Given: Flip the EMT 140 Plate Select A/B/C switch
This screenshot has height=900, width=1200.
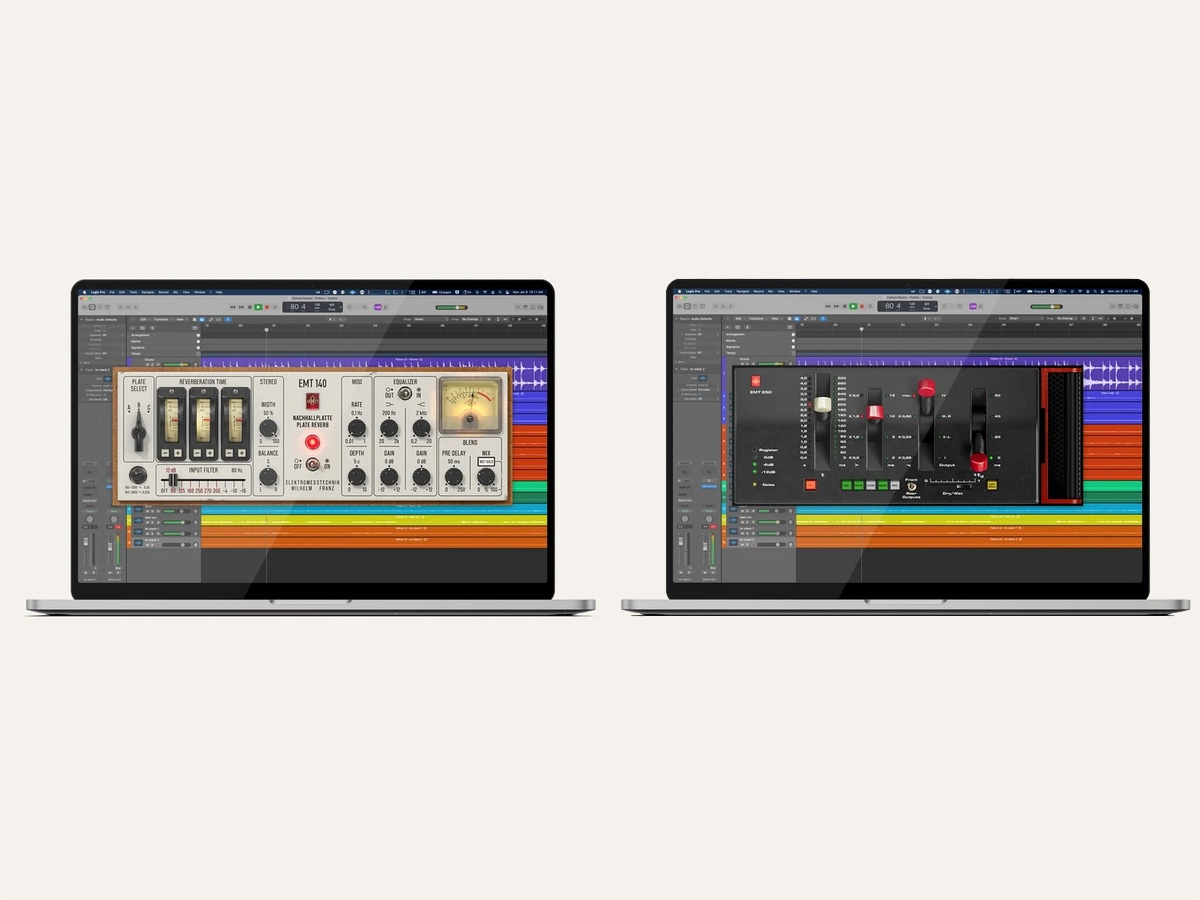Looking at the screenshot, I should [x=139, y=431].
